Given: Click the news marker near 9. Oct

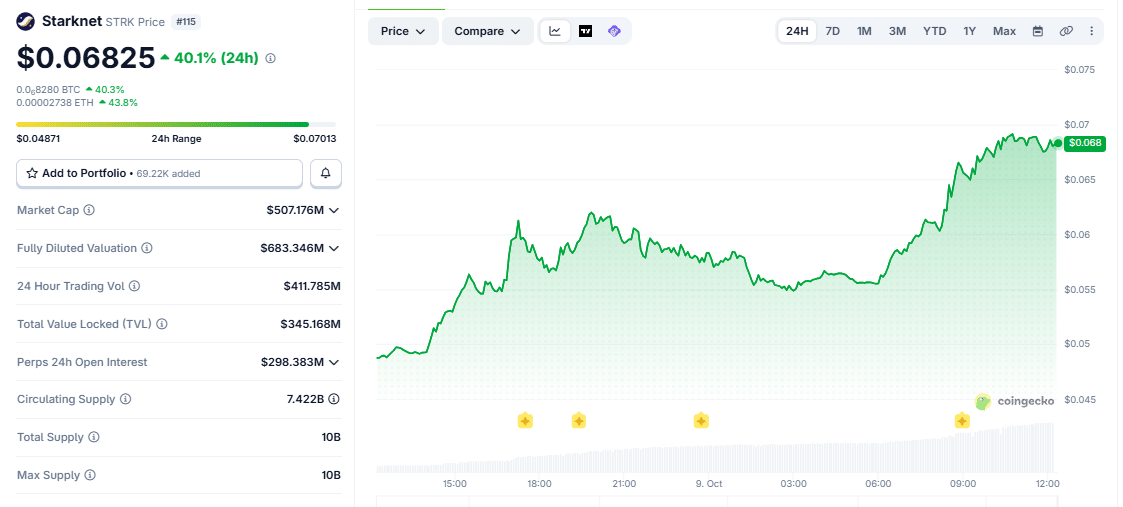Looking at the screenshot, I should click(701, 420).
